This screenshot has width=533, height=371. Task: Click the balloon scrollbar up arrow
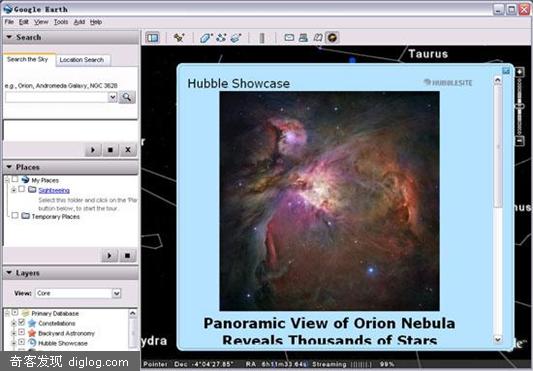coord(498,81)
